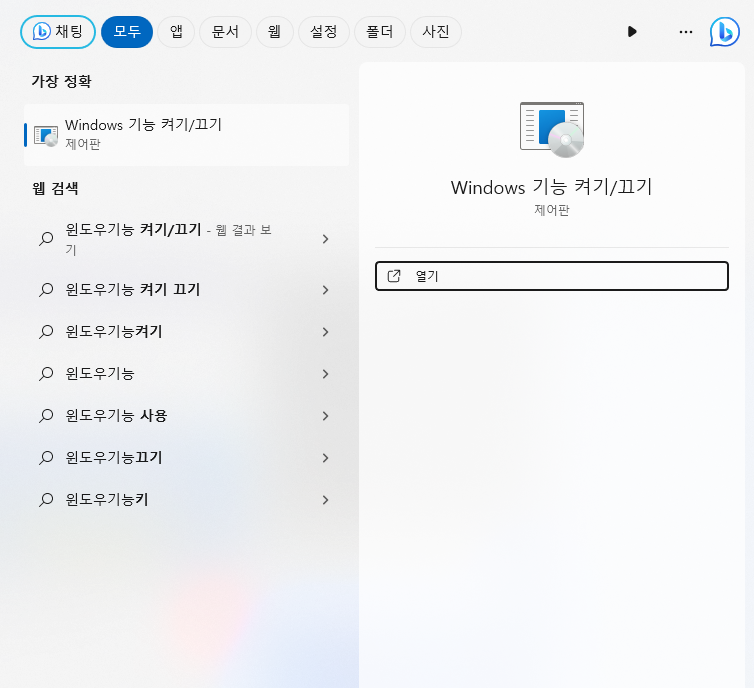
Task: Switch to the 설정 filter tab
Action: 324,32
